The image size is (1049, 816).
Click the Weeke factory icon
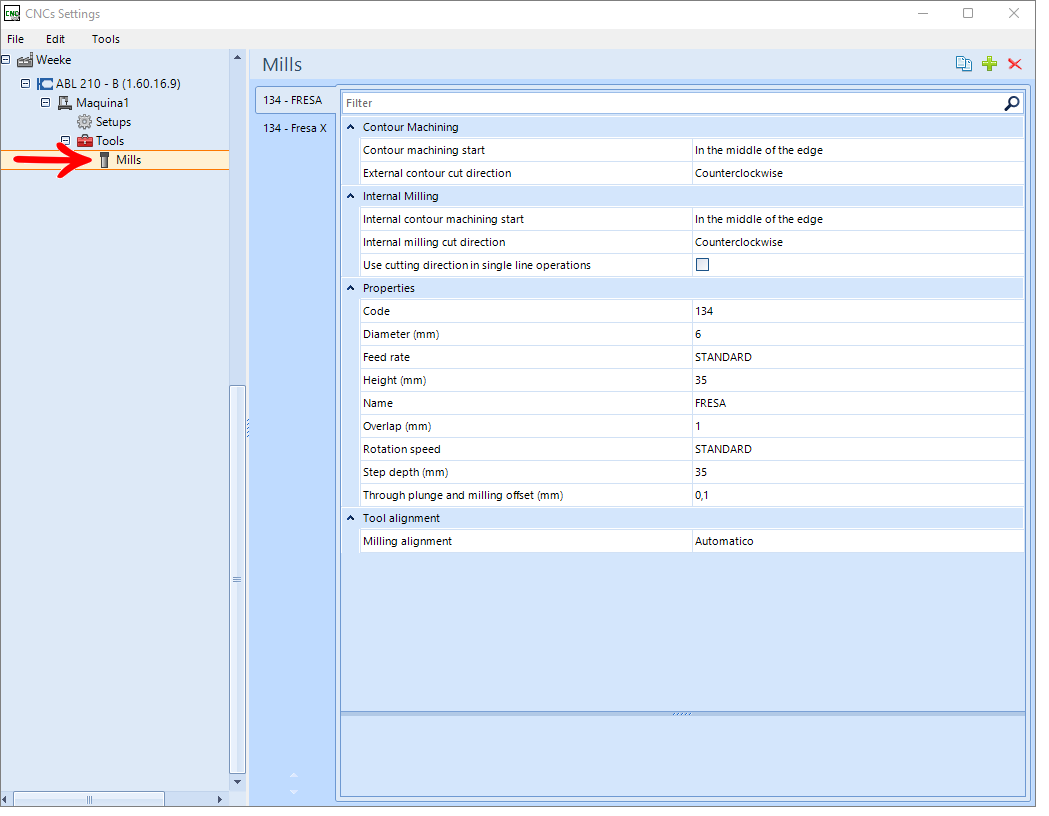pyautogui.click(x=25, y=61)
